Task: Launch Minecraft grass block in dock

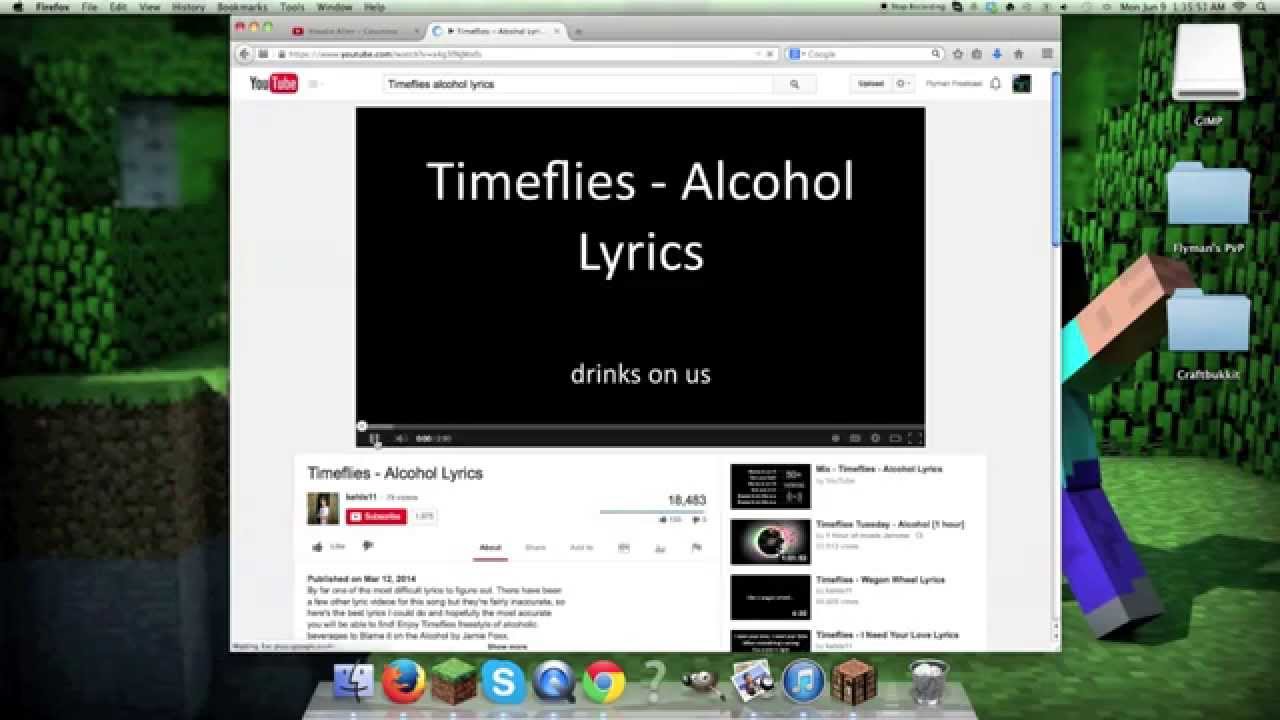Action: [453, 682]
